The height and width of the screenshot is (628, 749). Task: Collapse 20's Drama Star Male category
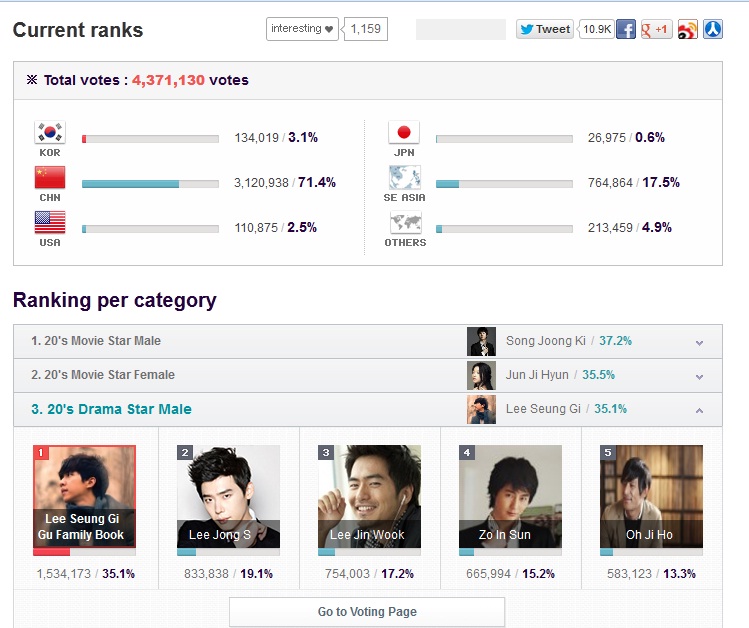click(x=368, y=409)
